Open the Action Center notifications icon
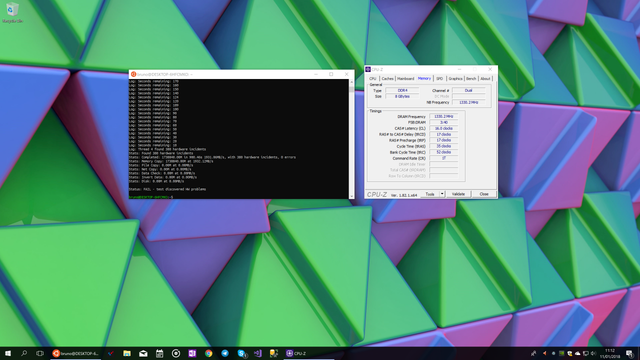The image size is (640, 360). [630, 354]
